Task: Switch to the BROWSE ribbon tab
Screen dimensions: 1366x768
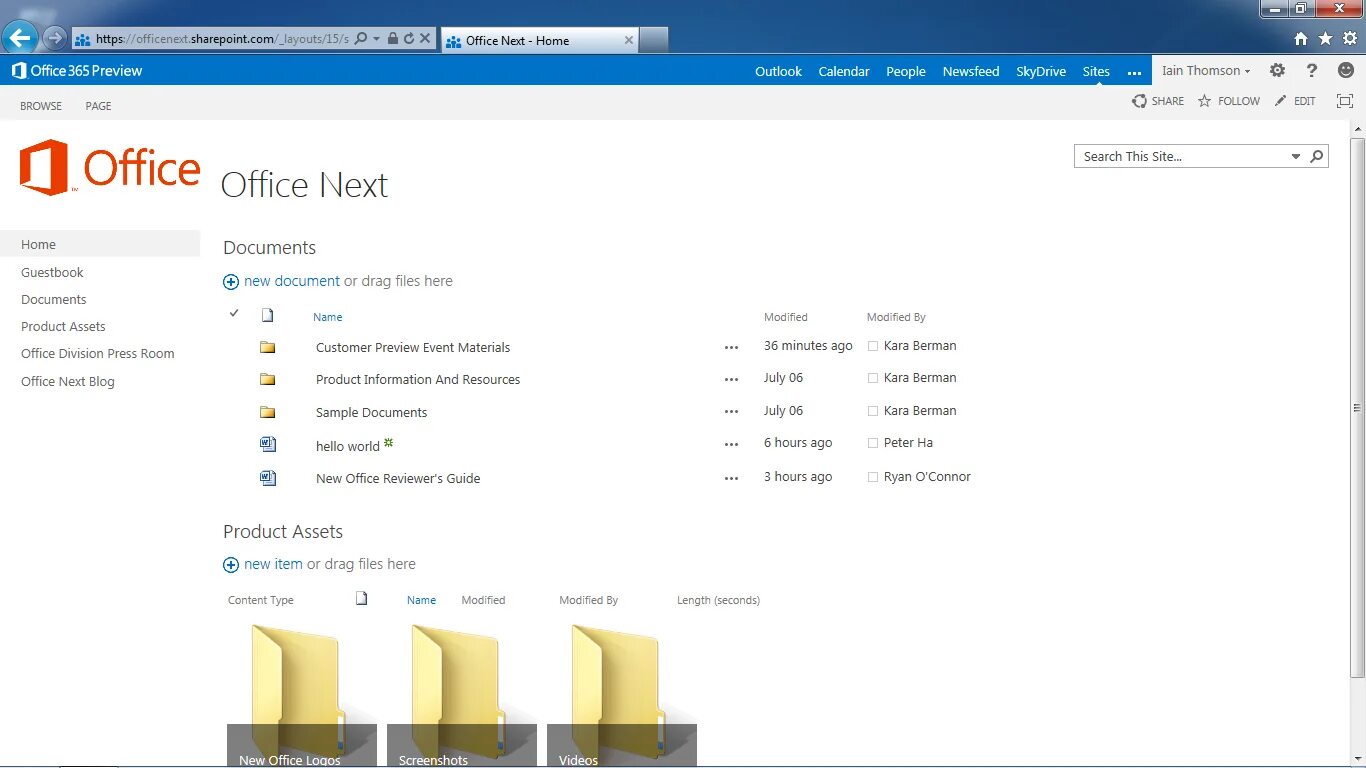Action: 41,106
